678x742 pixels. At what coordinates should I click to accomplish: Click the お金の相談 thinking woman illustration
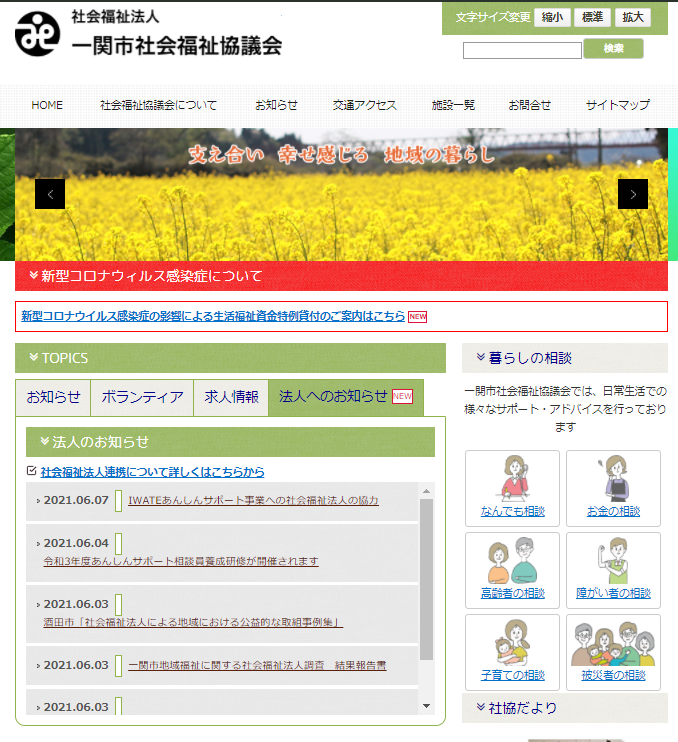pos(615,478)
